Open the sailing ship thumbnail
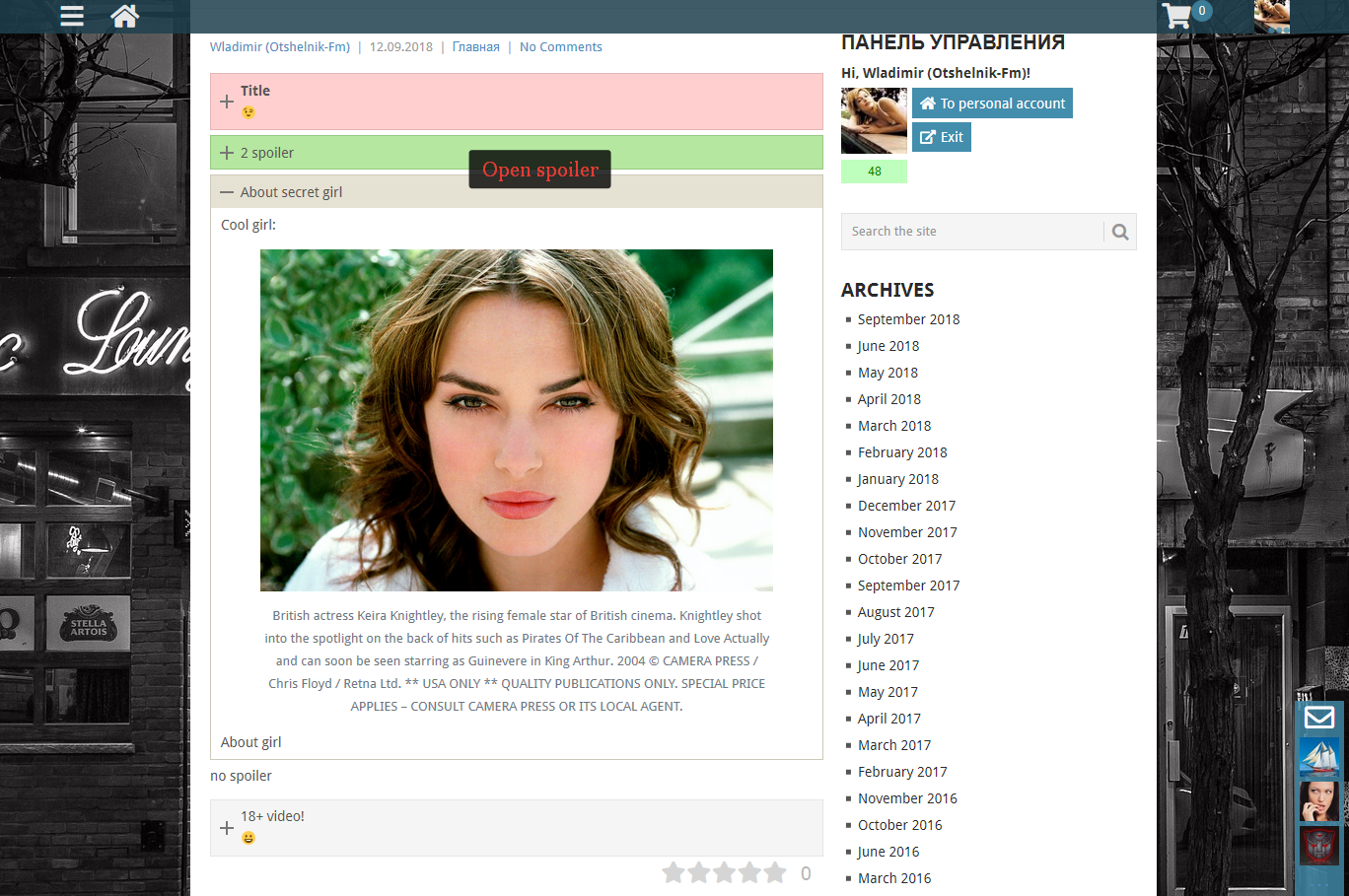The width and height of the screenshot is (1349, 896). (1319, 757)
